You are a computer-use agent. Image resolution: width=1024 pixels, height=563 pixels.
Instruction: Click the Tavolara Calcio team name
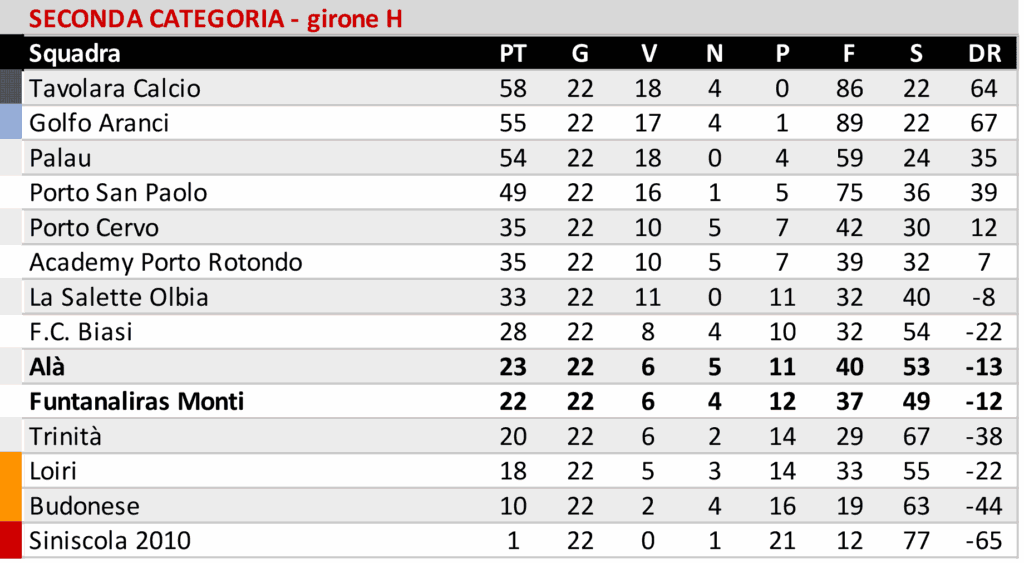pyautogui.click(x=114, y=88)
